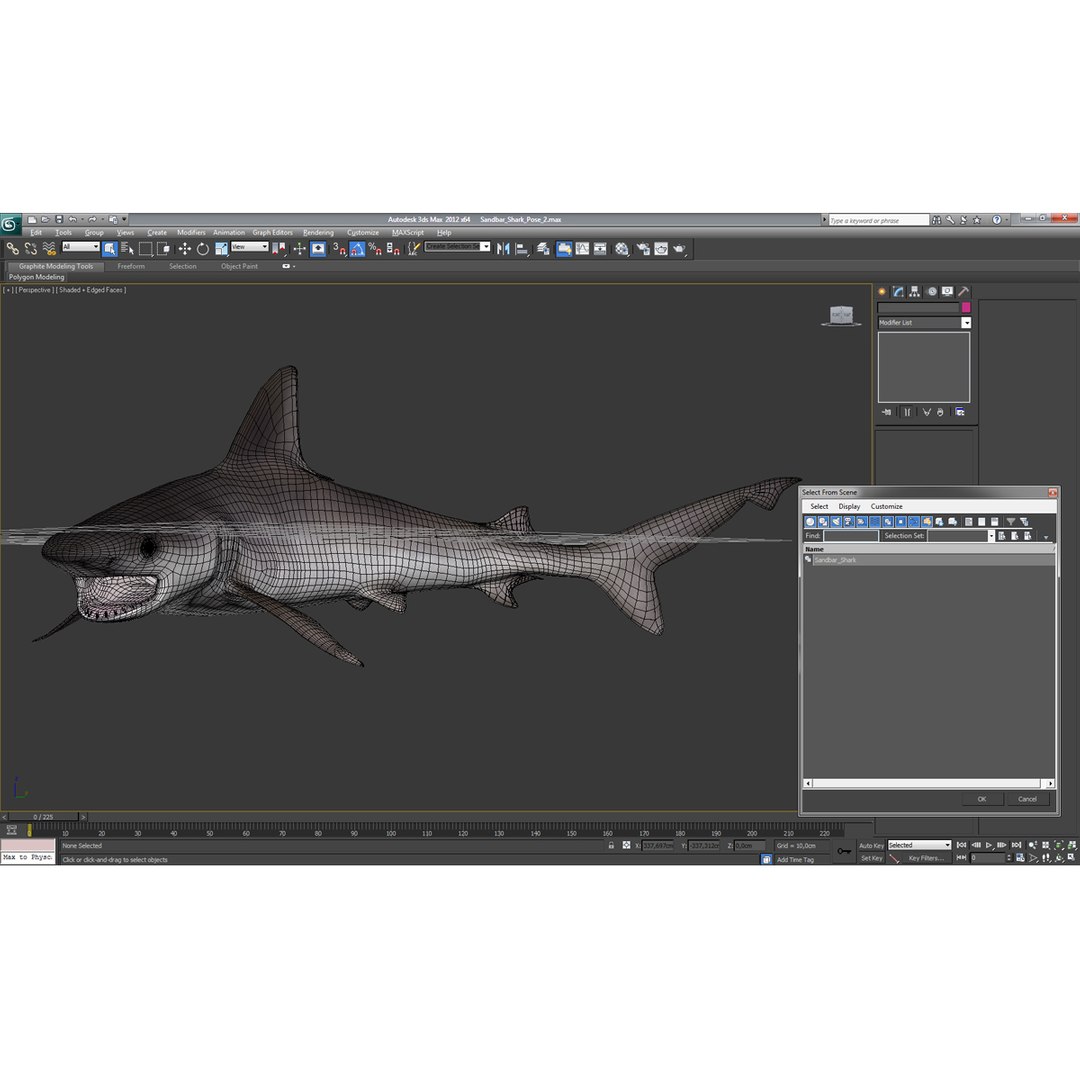
Task: Click Select and Manipulate icon
Action: [x=299, y=249]
